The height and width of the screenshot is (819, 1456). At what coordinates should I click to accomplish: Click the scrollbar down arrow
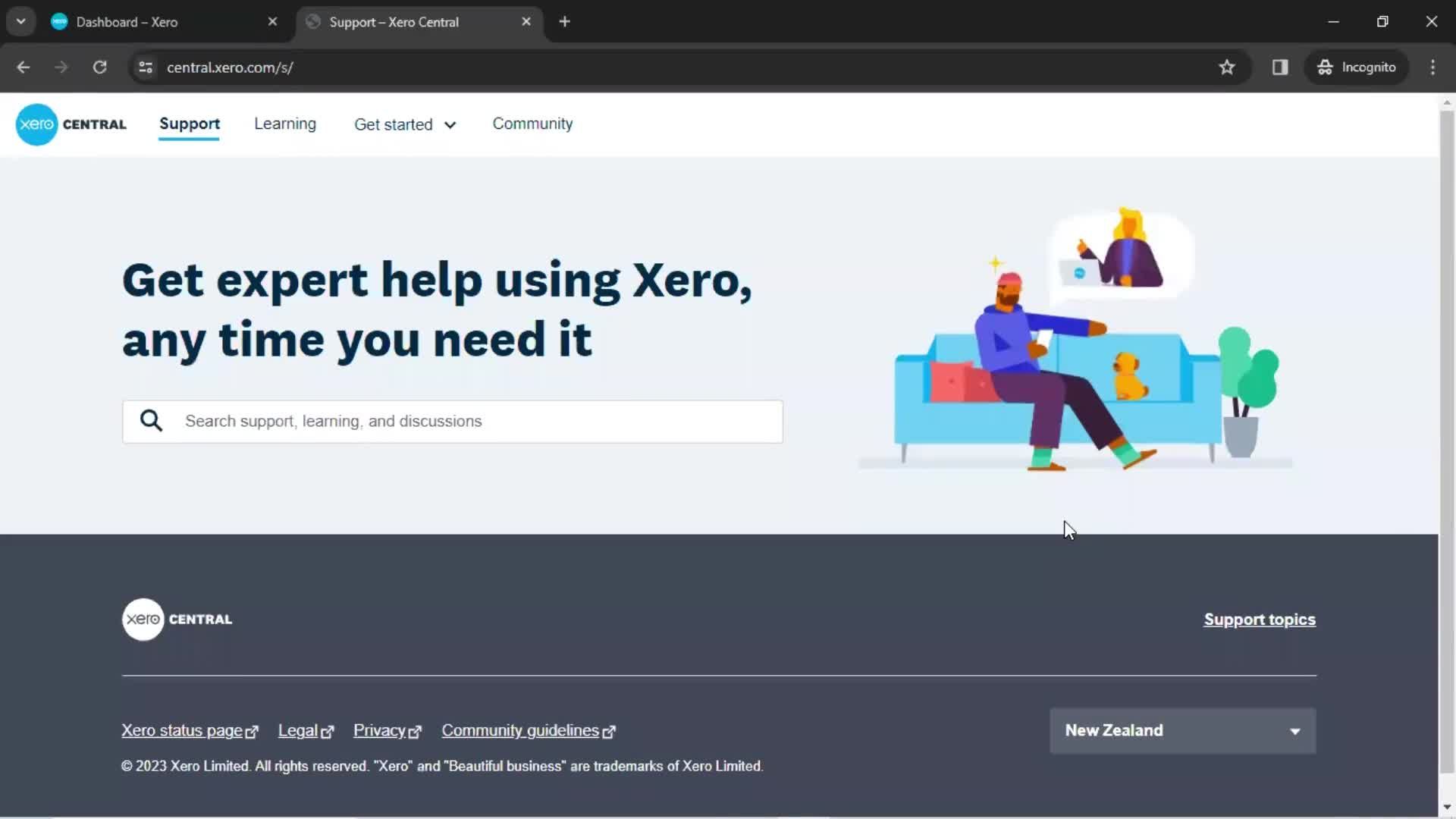tap(1447, 807)
